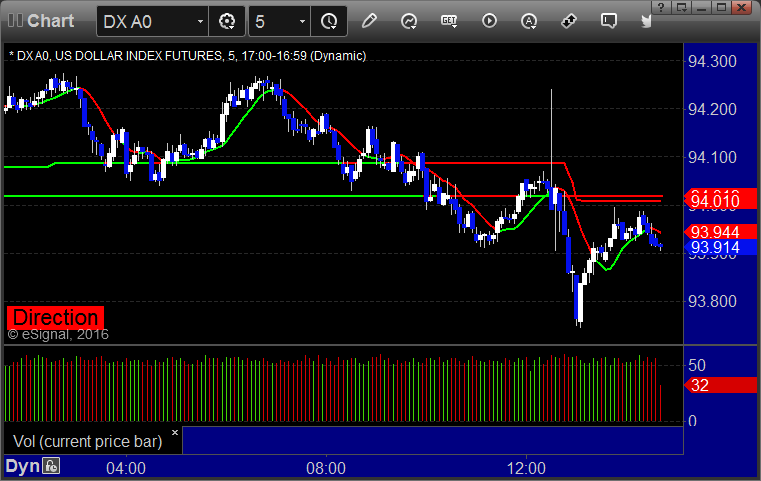
Task: Click the help question mark button
Action: (661, 7)
